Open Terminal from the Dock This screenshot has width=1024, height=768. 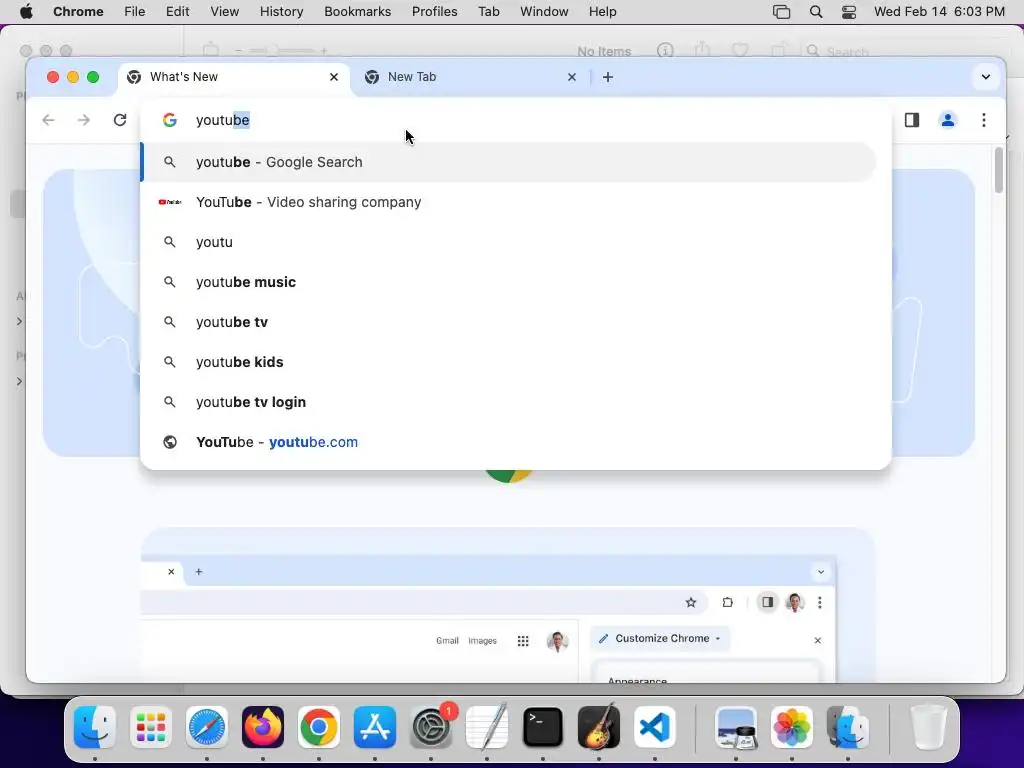(543, 727)
